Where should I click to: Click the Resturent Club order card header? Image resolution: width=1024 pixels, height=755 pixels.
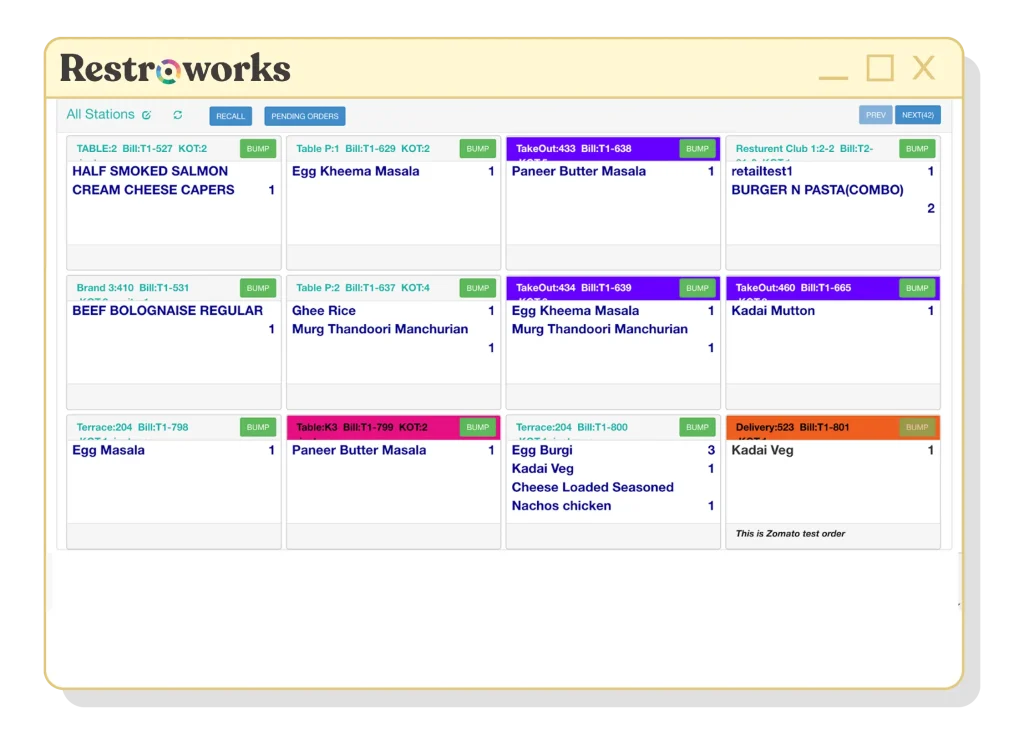click(800, 148)
